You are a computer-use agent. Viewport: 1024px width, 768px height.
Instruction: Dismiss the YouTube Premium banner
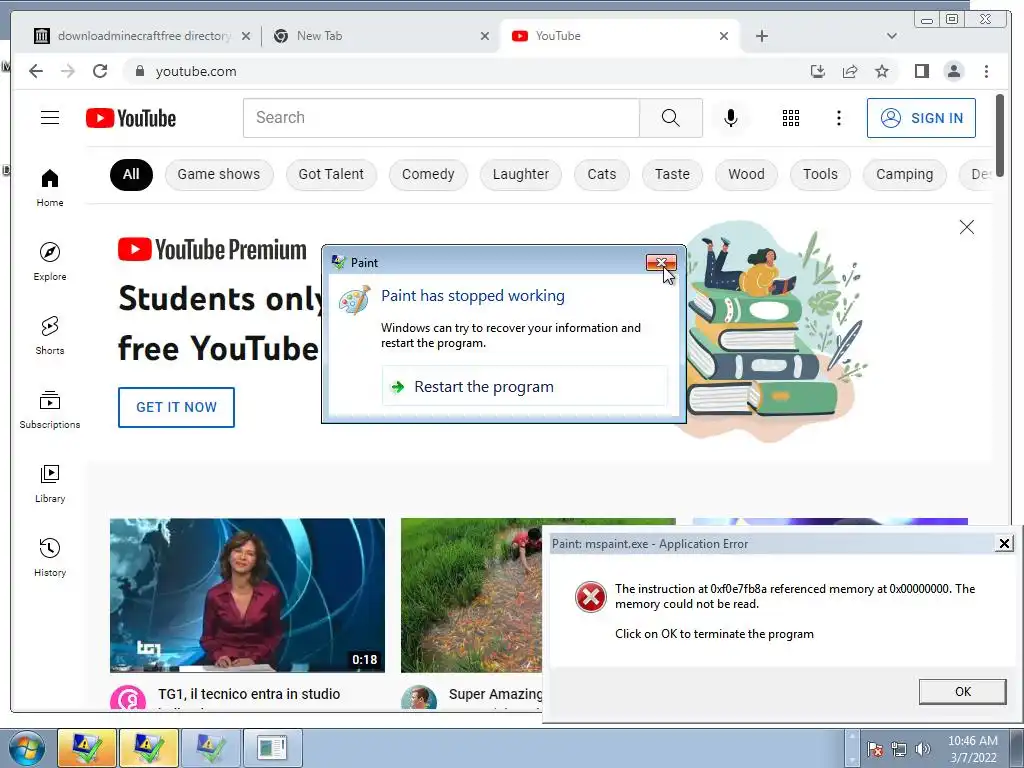point(967,227)
